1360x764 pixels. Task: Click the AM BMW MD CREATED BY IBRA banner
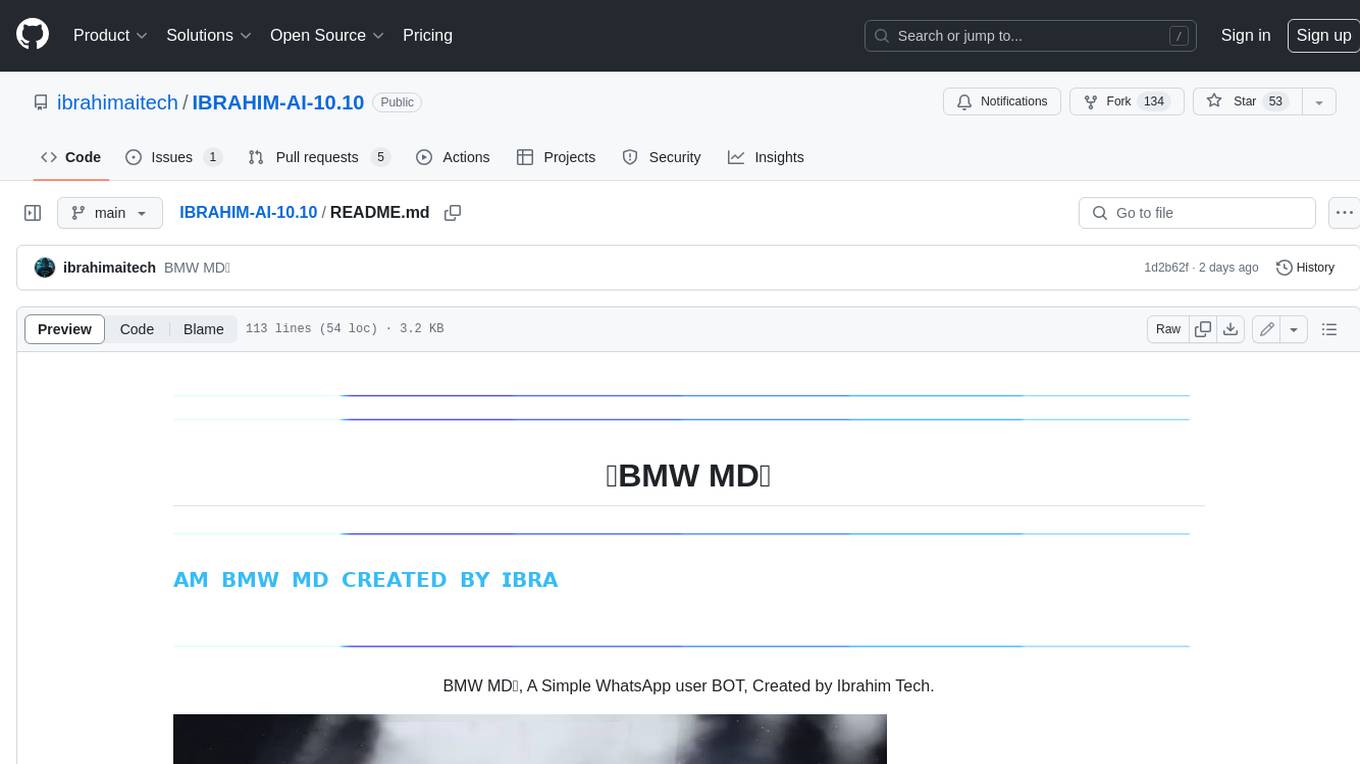coord(366,580)
